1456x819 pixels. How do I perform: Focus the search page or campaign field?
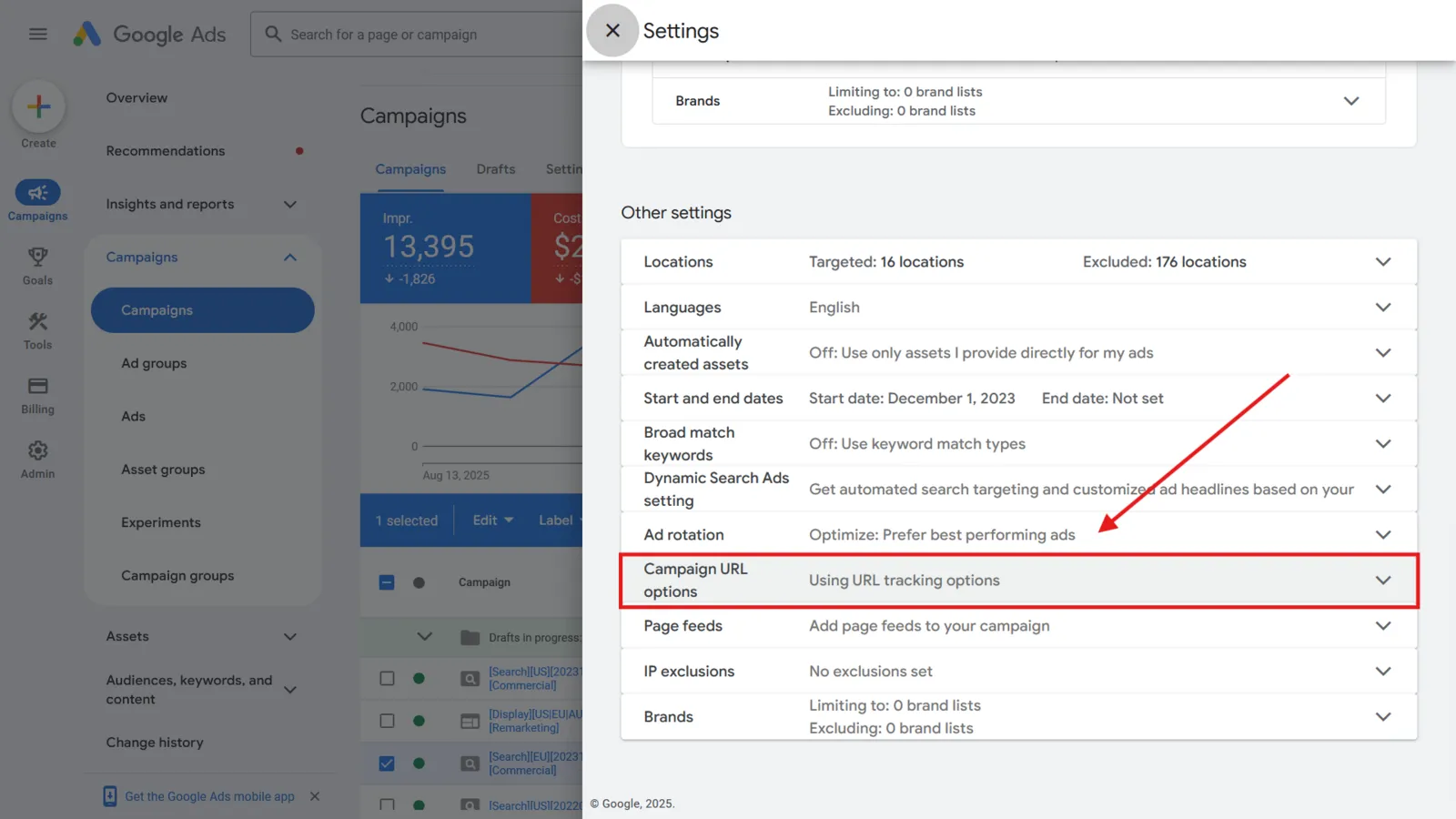[417, 35]
